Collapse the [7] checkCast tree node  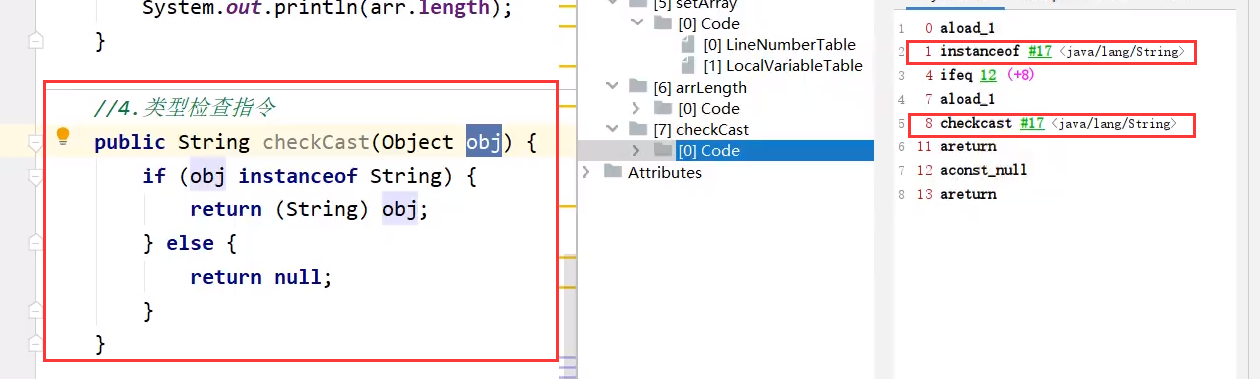612,129
